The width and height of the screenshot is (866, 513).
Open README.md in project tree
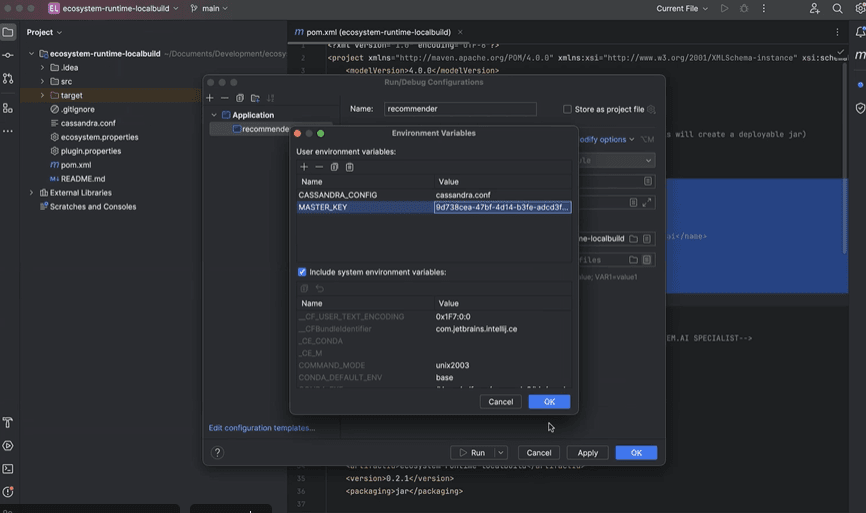click(83, 178)
